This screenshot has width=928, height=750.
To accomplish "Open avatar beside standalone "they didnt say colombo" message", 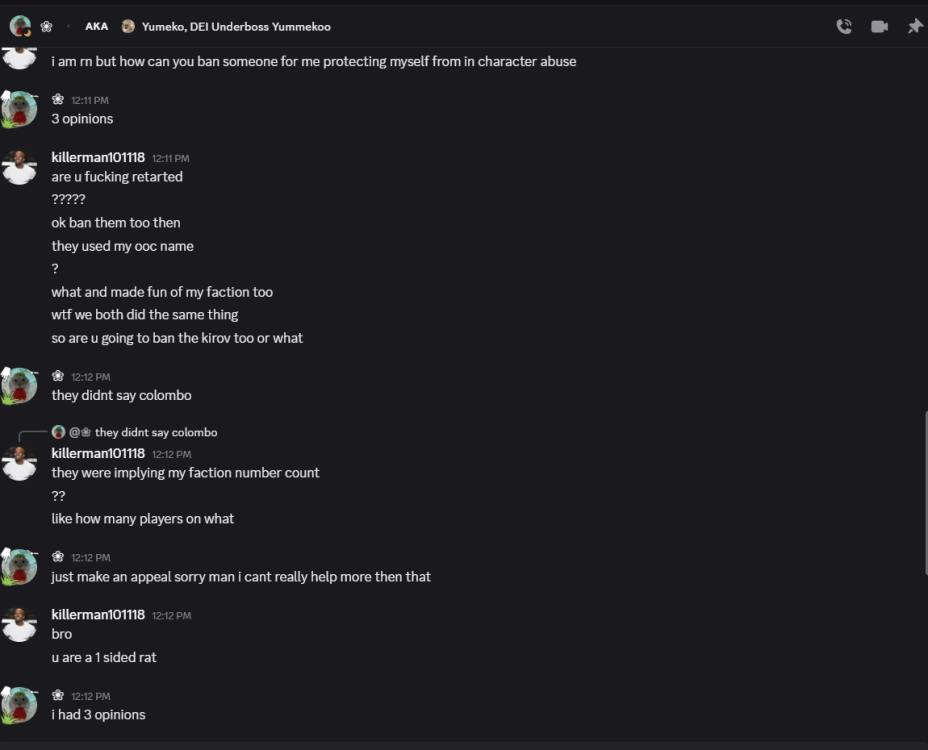I will pos(20,385).
